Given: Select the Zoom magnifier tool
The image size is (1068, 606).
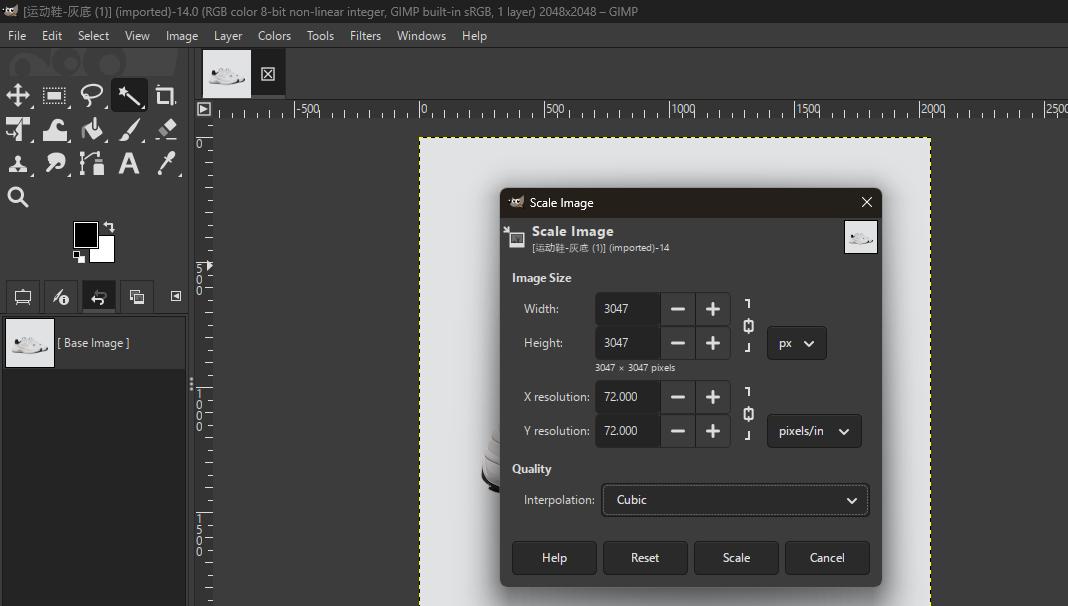Looking at the screenshot, I should click(x=18, y=197).
